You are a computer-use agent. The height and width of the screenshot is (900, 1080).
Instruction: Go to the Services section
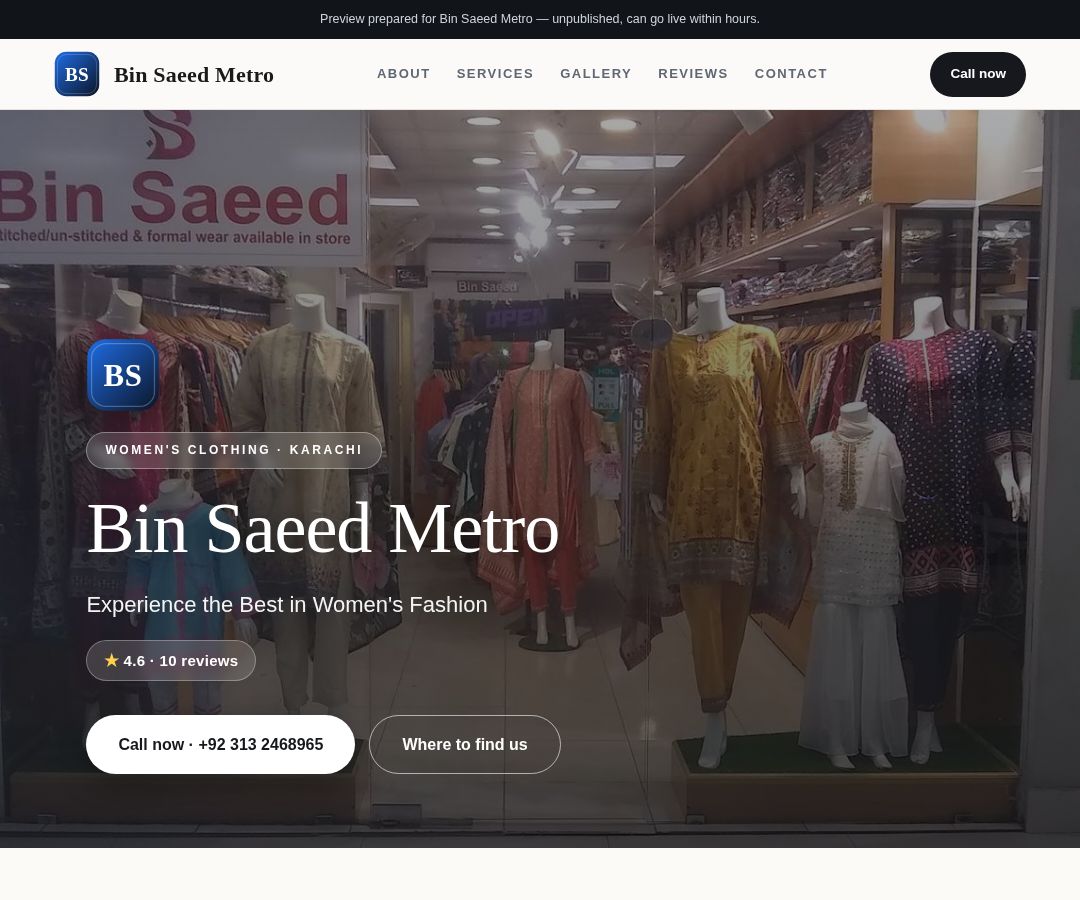tap(495, 74)
